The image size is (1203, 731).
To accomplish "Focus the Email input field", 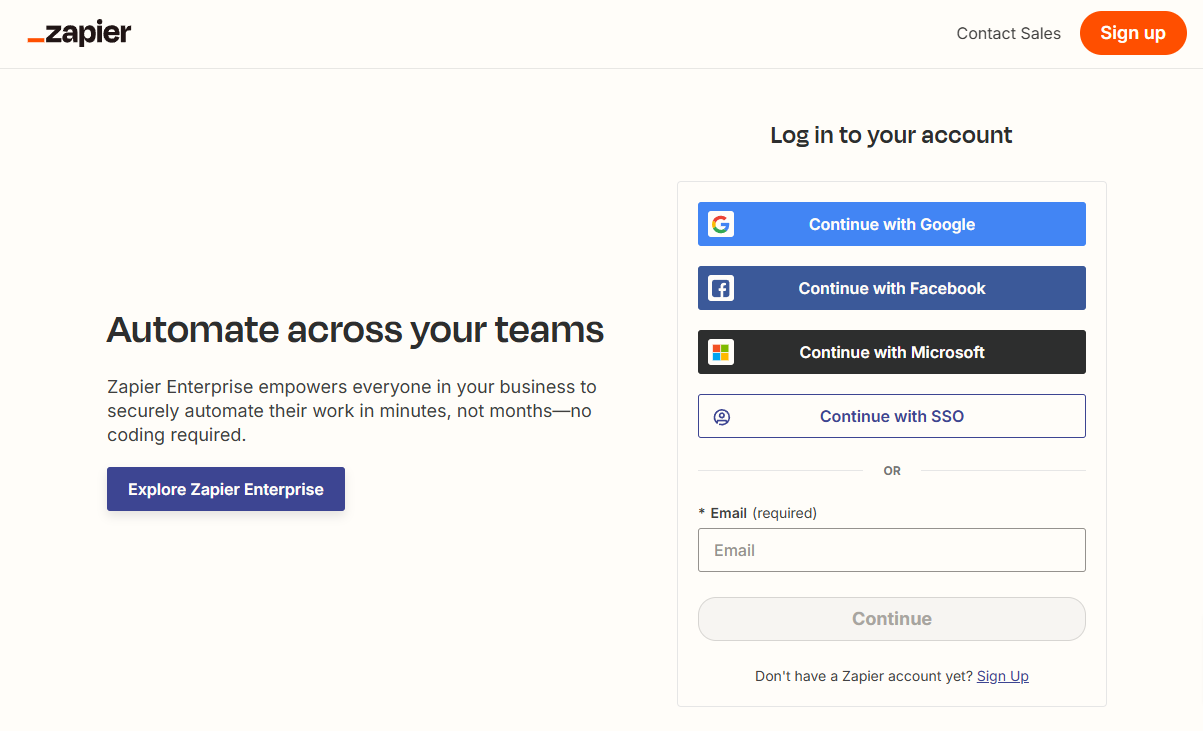I will [x=892, y=550].
